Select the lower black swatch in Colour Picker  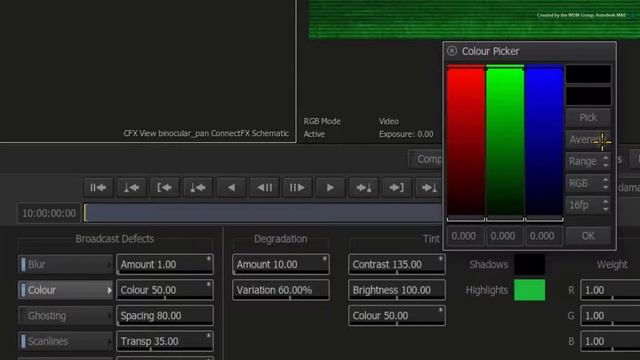[x=588, y=96]
